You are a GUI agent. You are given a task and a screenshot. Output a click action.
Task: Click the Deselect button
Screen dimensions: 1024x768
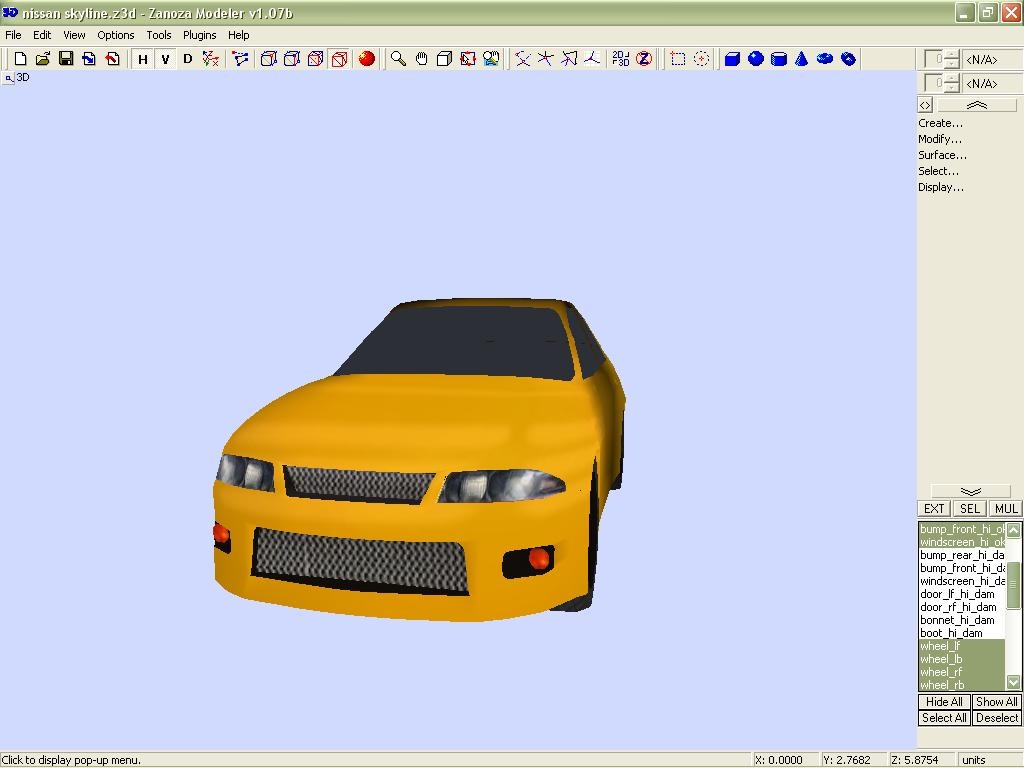pos(997,718)
